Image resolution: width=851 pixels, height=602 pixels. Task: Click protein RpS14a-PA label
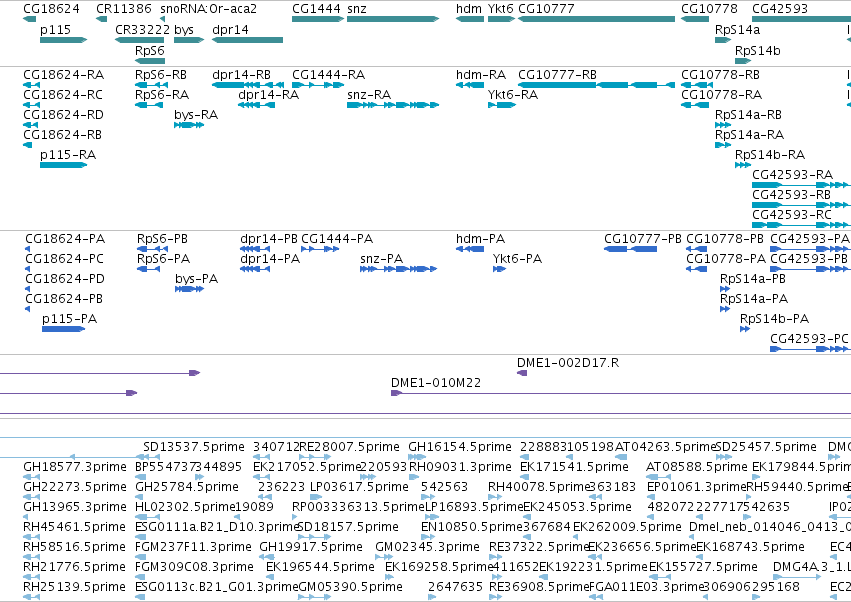click(x=754, y=299)
